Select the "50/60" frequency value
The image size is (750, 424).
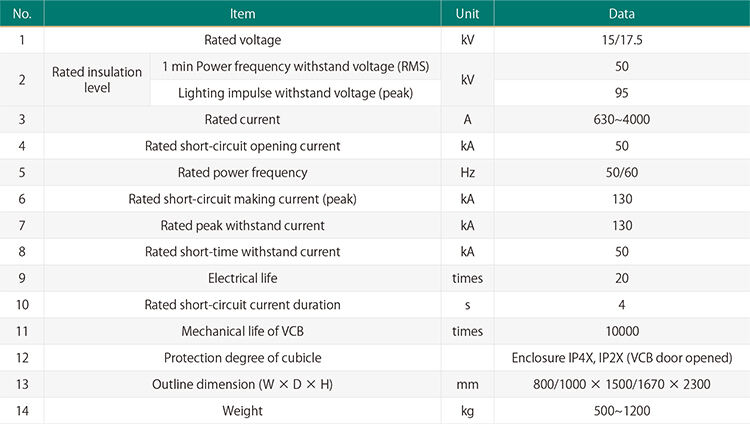621,172
